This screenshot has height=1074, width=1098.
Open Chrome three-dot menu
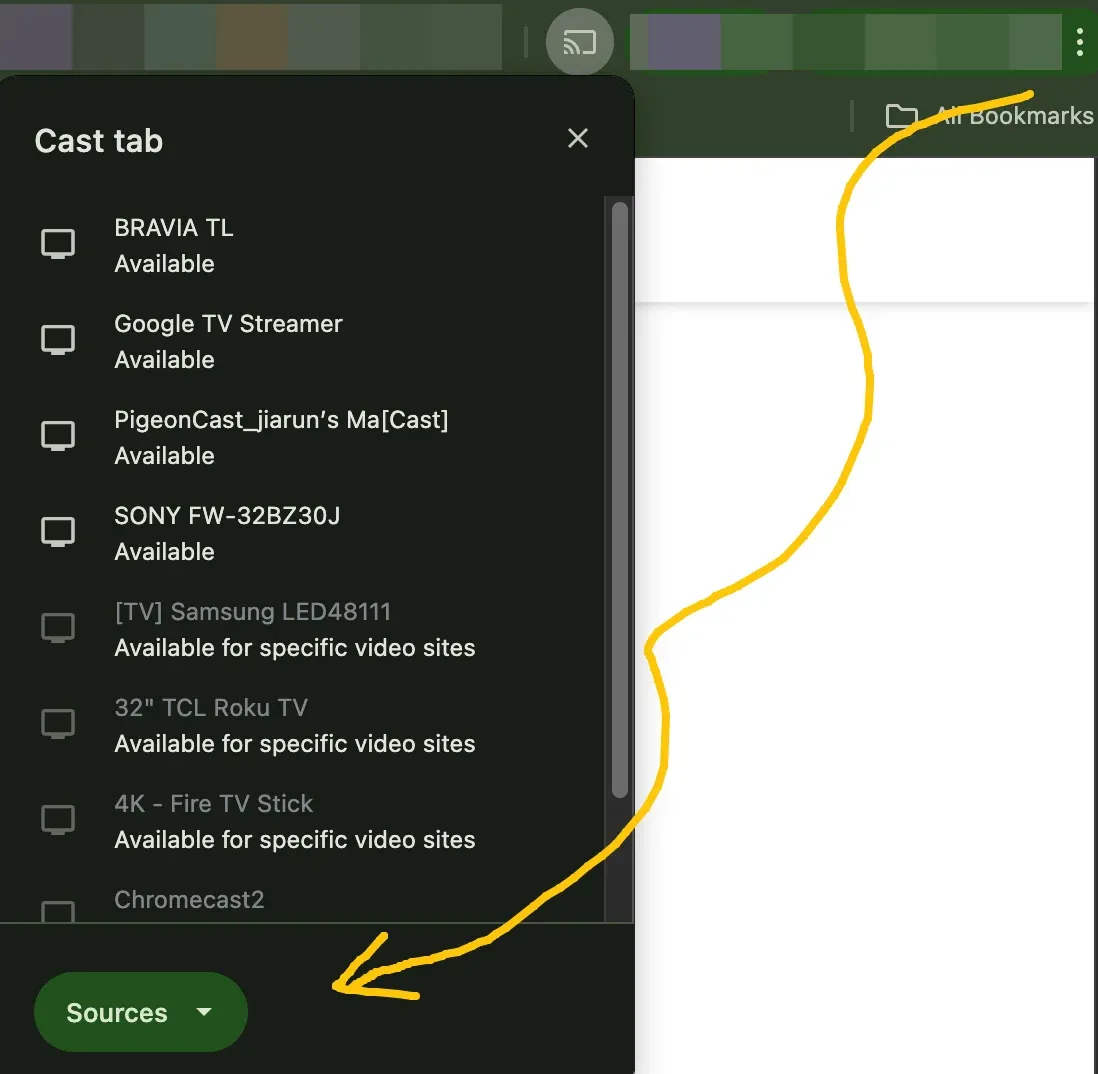coord(1079,43)
